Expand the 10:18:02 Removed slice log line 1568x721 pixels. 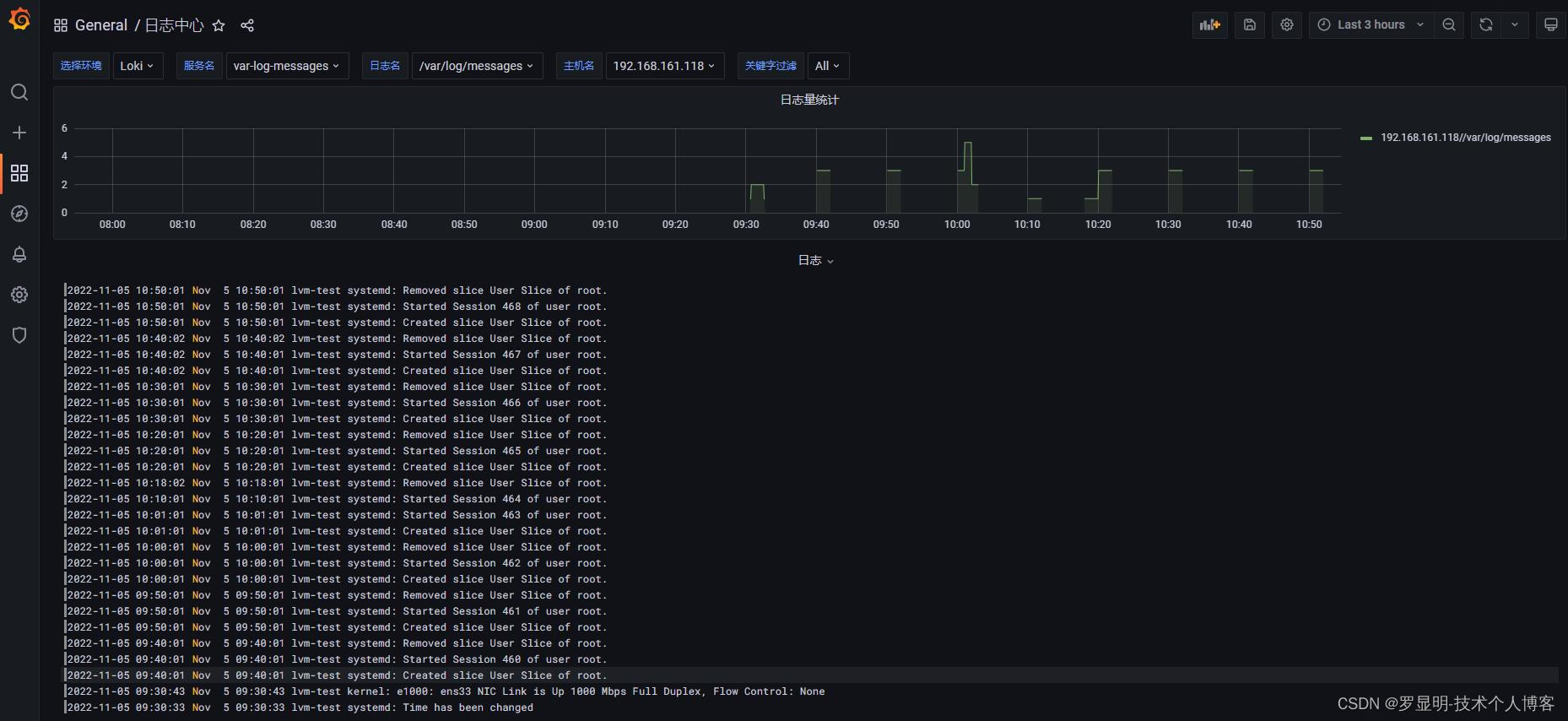tap(810, 483)
